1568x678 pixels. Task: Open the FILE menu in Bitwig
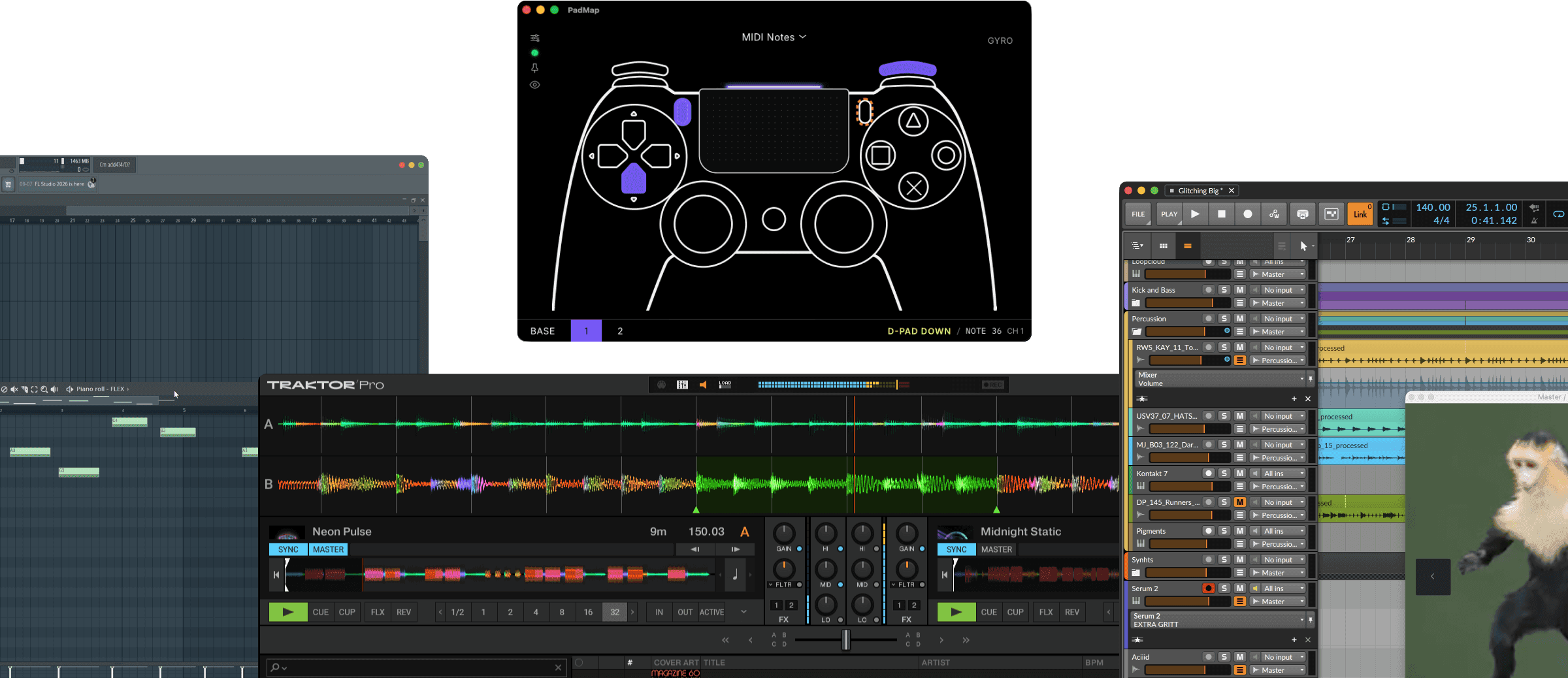coord(1138,214)
